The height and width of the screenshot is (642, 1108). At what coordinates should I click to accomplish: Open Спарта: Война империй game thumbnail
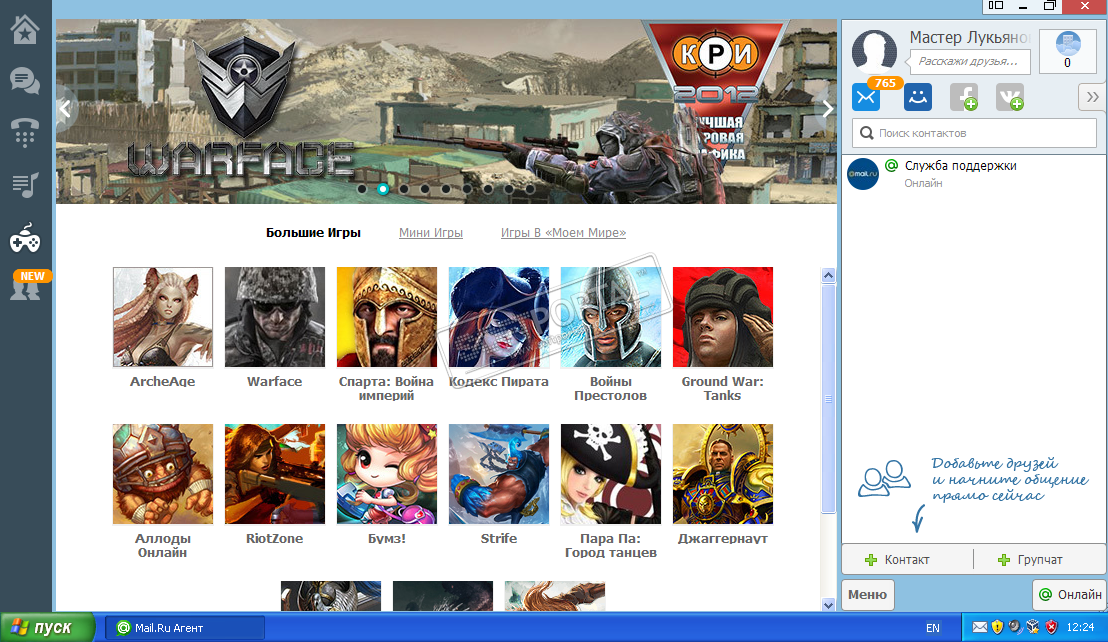point(387,317)
